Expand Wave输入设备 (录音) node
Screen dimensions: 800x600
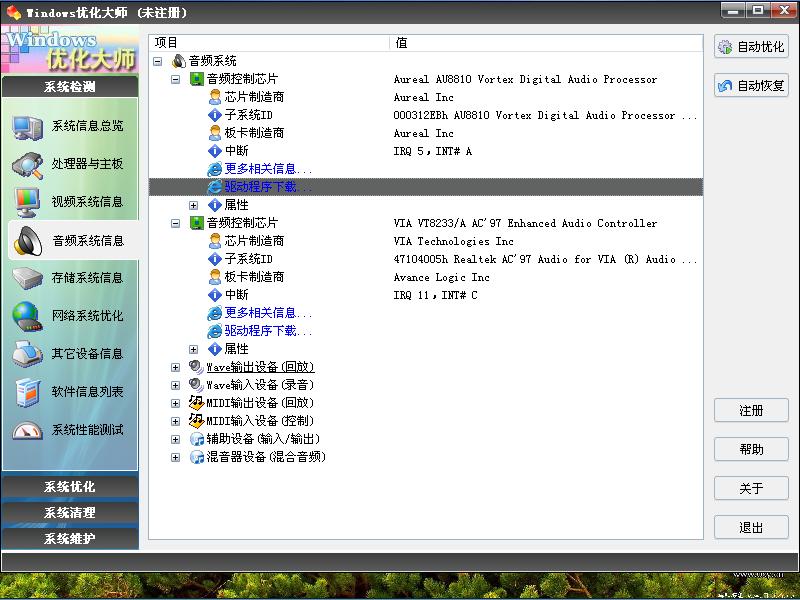(176, 385)
